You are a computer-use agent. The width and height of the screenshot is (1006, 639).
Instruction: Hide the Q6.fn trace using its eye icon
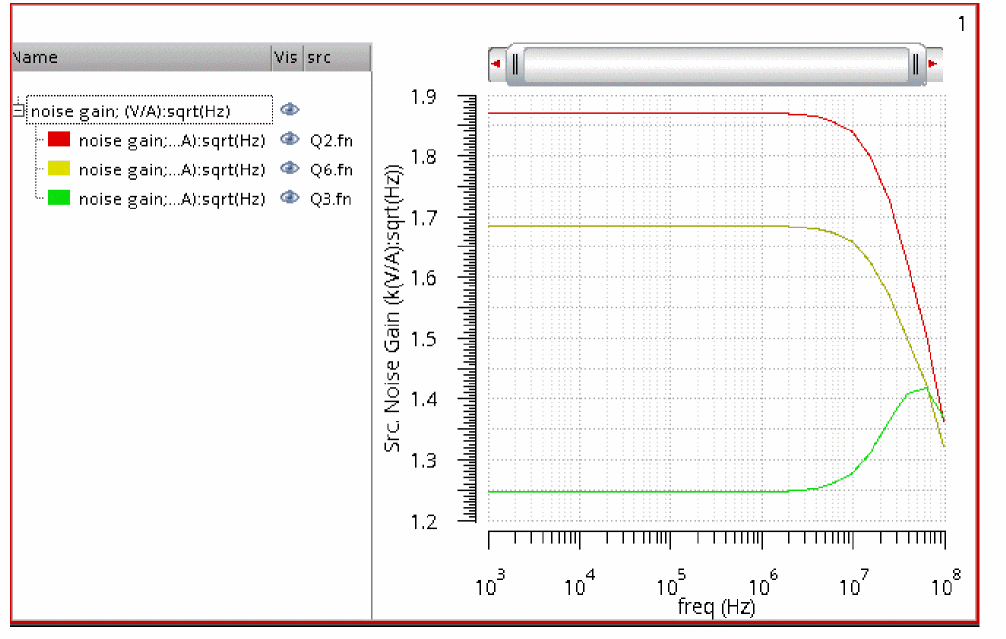click(x=290, y=167)
